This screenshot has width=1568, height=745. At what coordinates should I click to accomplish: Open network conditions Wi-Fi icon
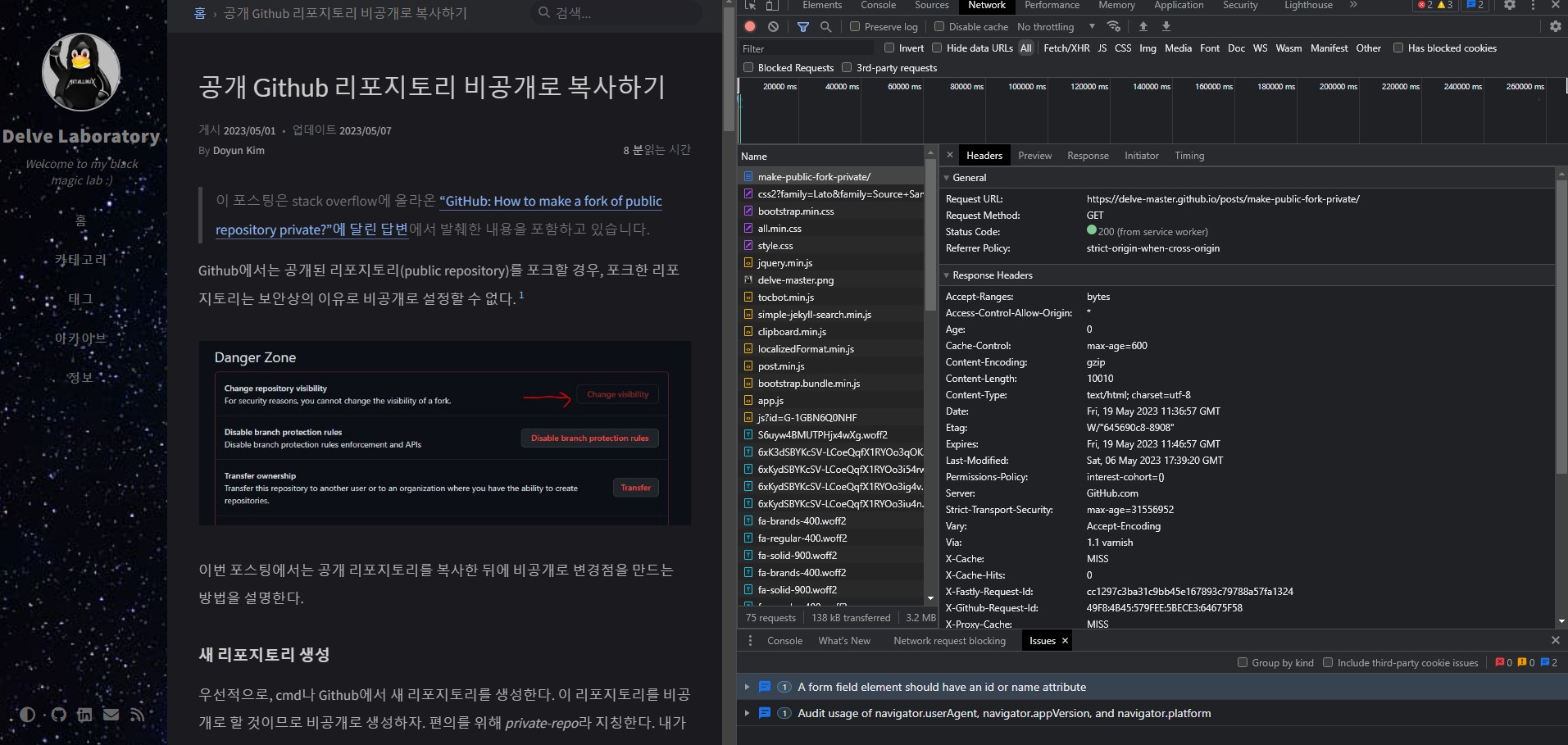1113,26
